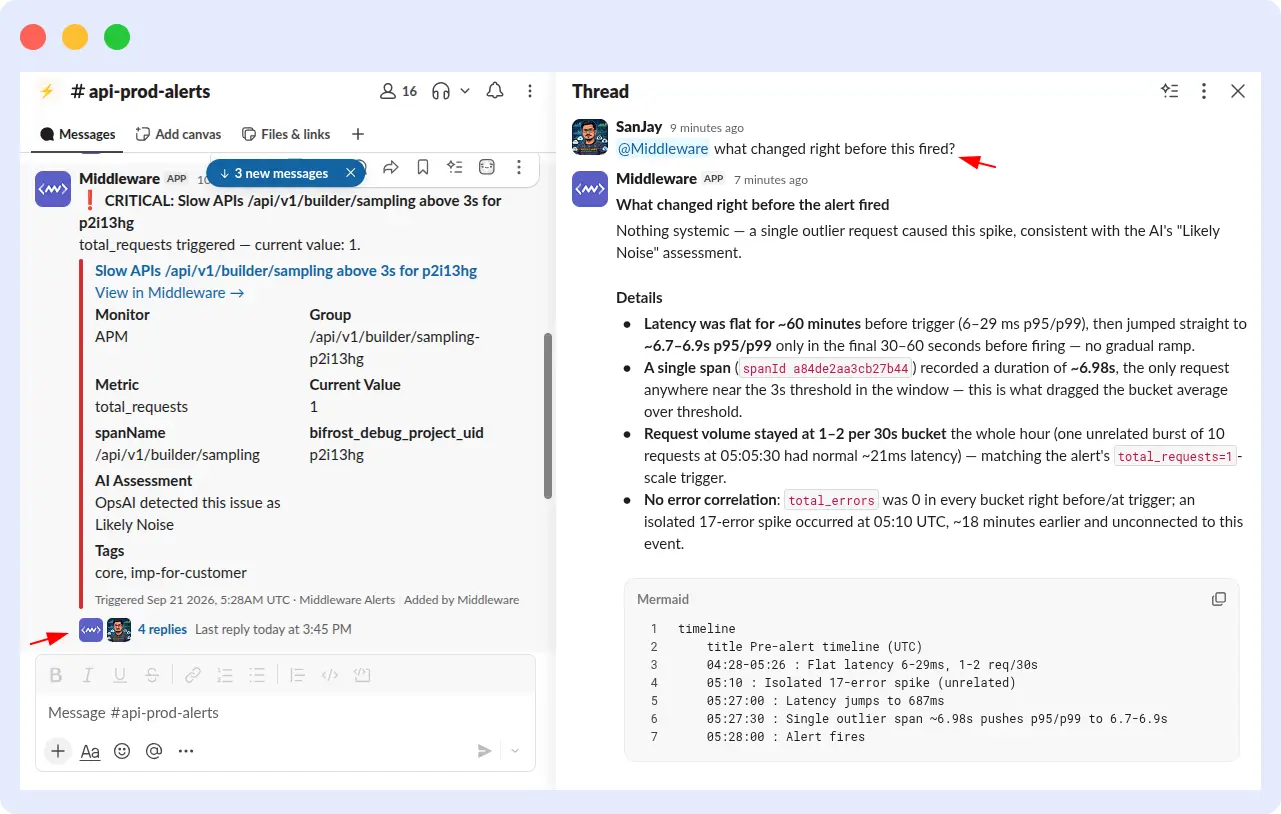The image size is (1281, 814).
Task: Summarize the thread with AI icon
Action: click(x=1170, y=91)
